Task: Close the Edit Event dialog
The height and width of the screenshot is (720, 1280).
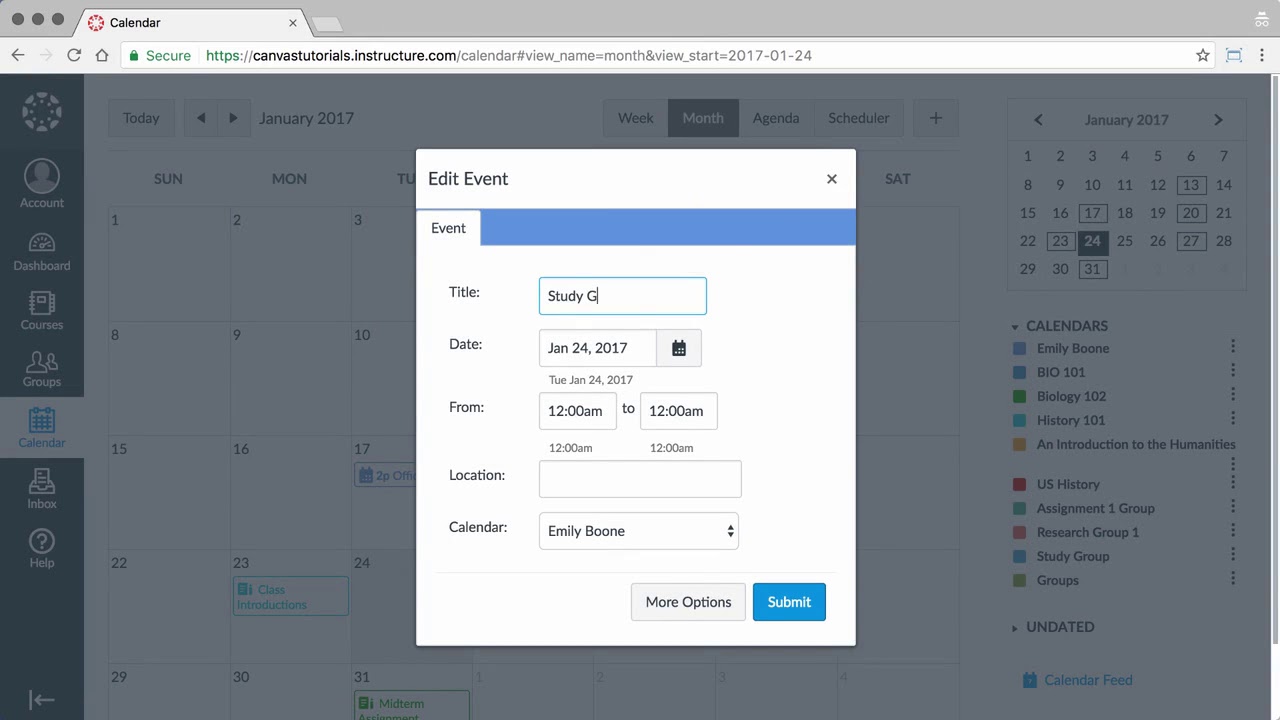Action: point(831,179)
